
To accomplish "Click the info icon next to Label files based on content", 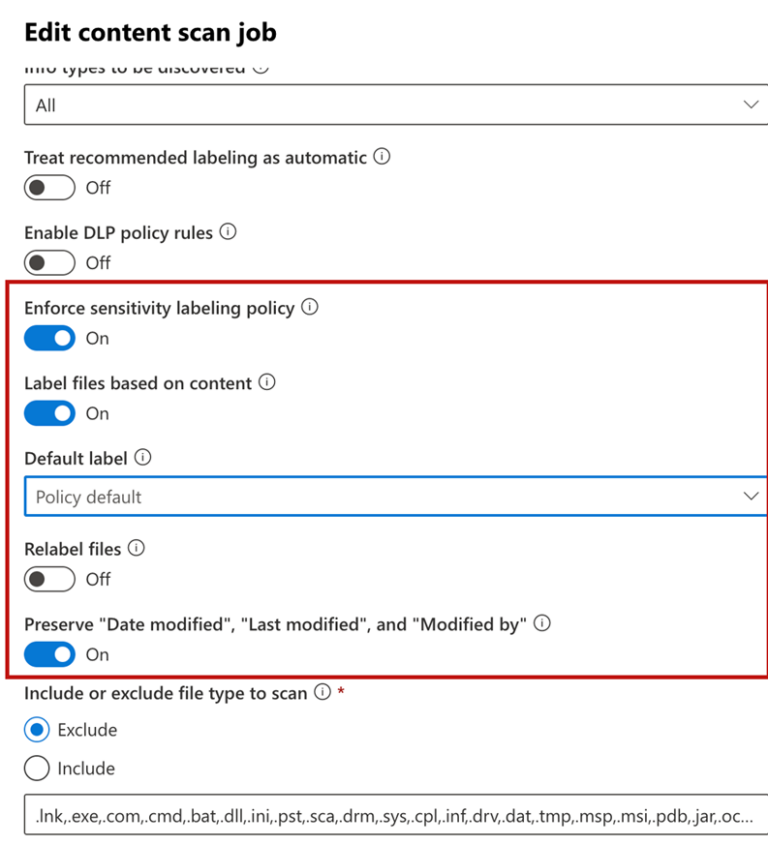I will (268, 382).
